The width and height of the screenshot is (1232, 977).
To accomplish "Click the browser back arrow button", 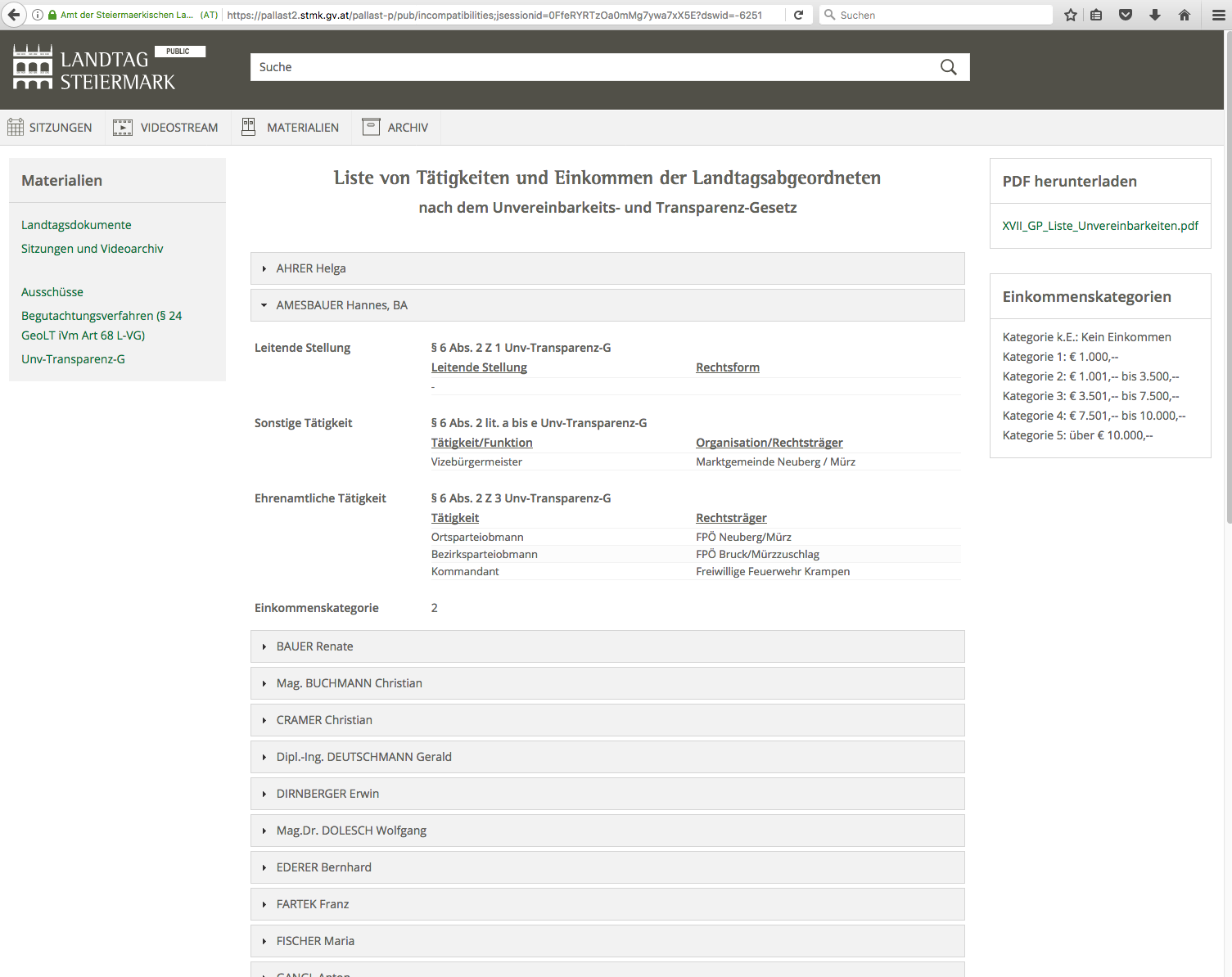I will point(14,15).
